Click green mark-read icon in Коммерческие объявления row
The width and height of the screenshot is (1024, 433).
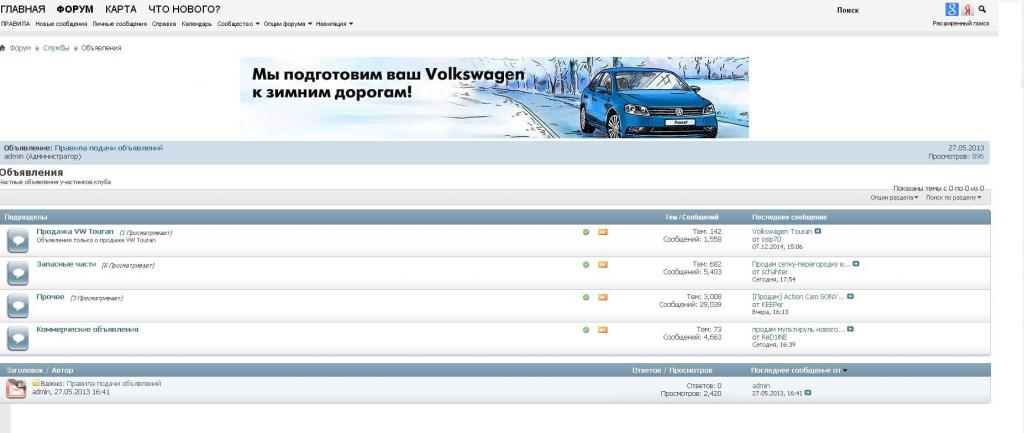[x=586, y=330]
